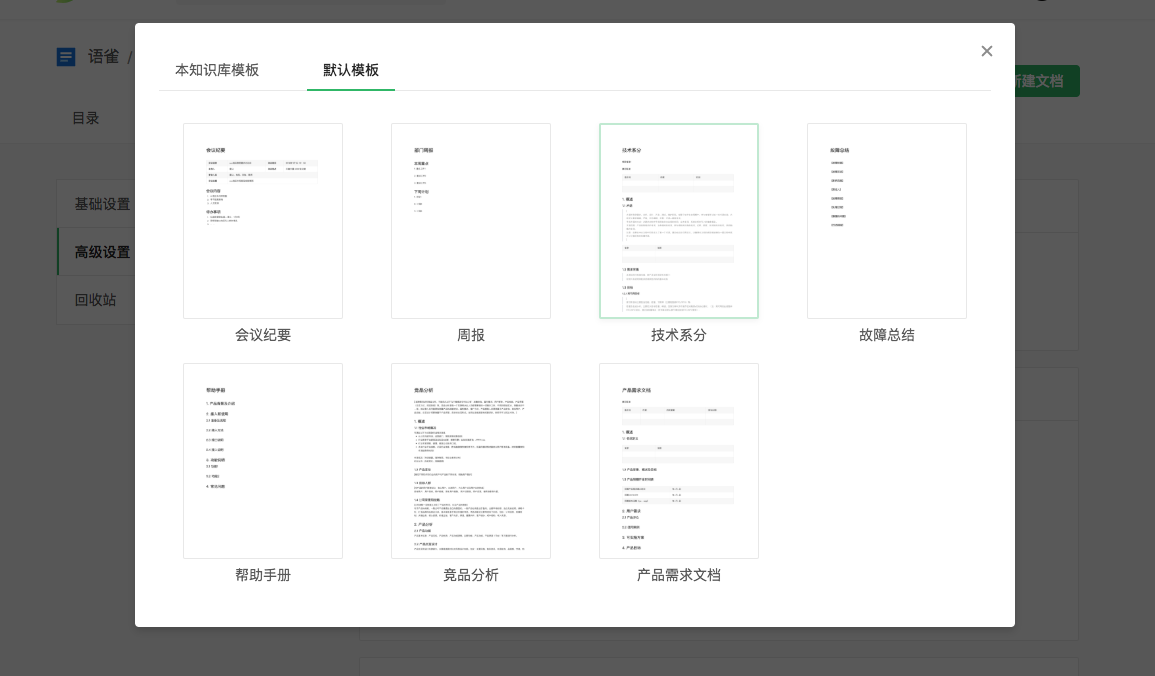This screenshot has height=676, width=1155.
Task: Open the 回收站 sidebar entry
Action: tap(103, 300)
